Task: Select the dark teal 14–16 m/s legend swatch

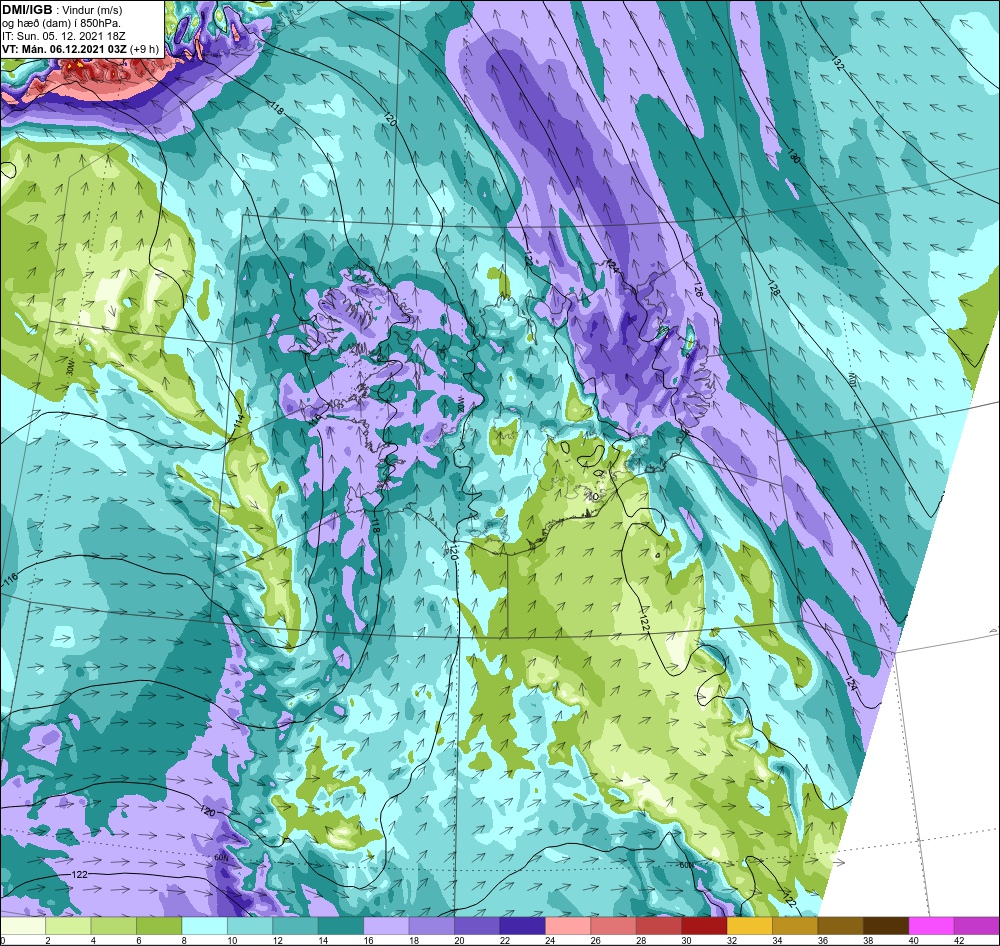Action: click(x=341, y=925)
